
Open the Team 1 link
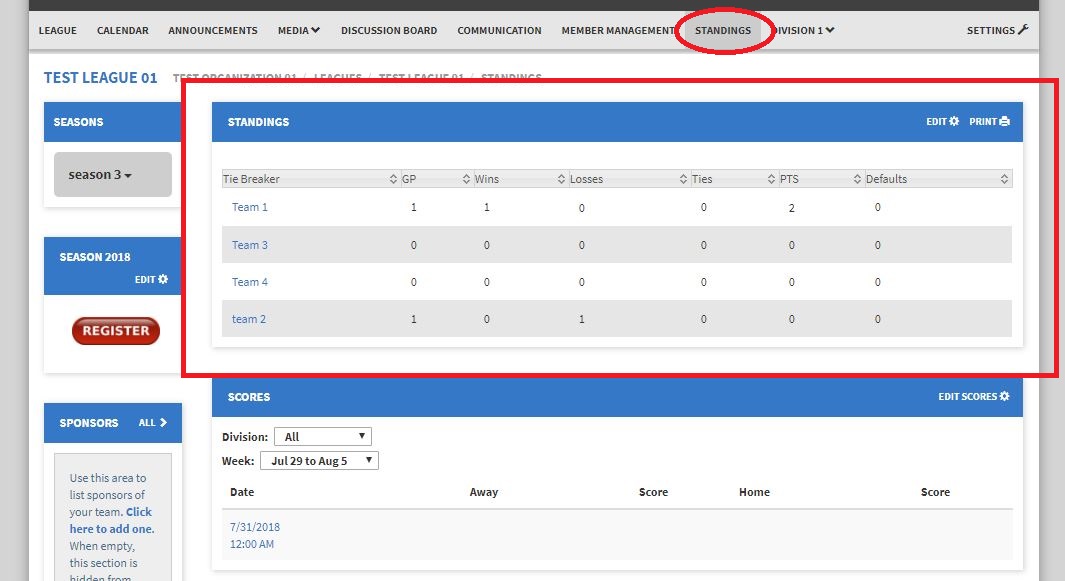[250, 207]
